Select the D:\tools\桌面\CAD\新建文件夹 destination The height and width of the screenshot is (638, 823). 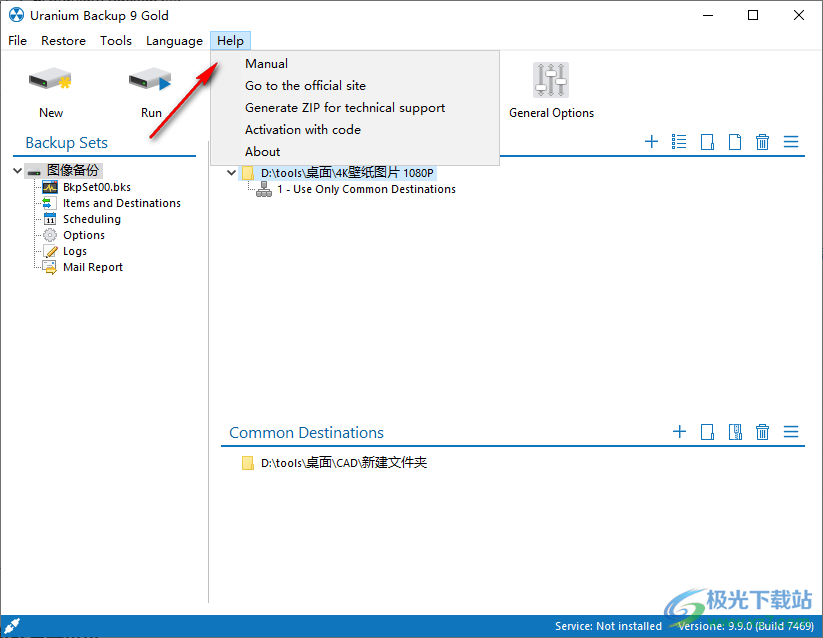tap(344, 463)
